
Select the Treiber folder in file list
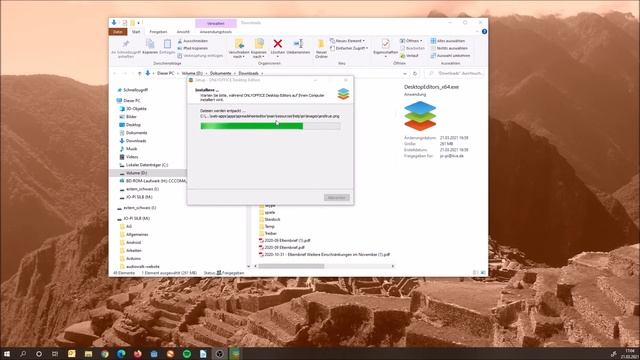click(x=271, y=233)
